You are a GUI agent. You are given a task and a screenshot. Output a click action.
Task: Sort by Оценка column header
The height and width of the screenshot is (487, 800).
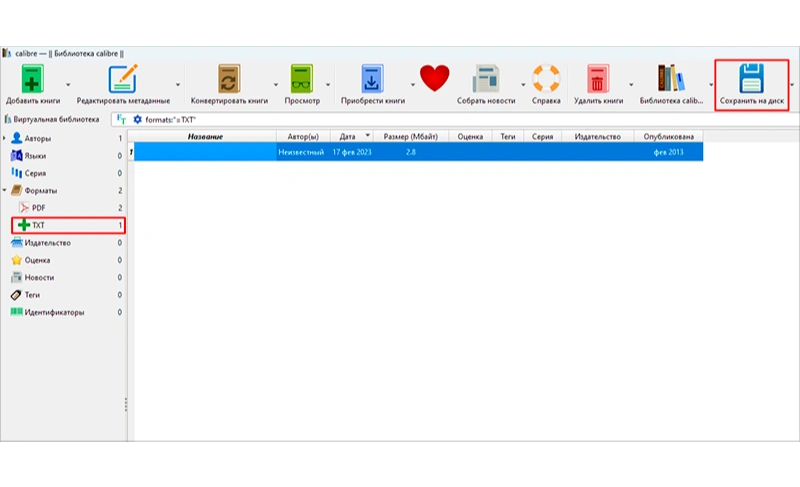pos(470,136)
